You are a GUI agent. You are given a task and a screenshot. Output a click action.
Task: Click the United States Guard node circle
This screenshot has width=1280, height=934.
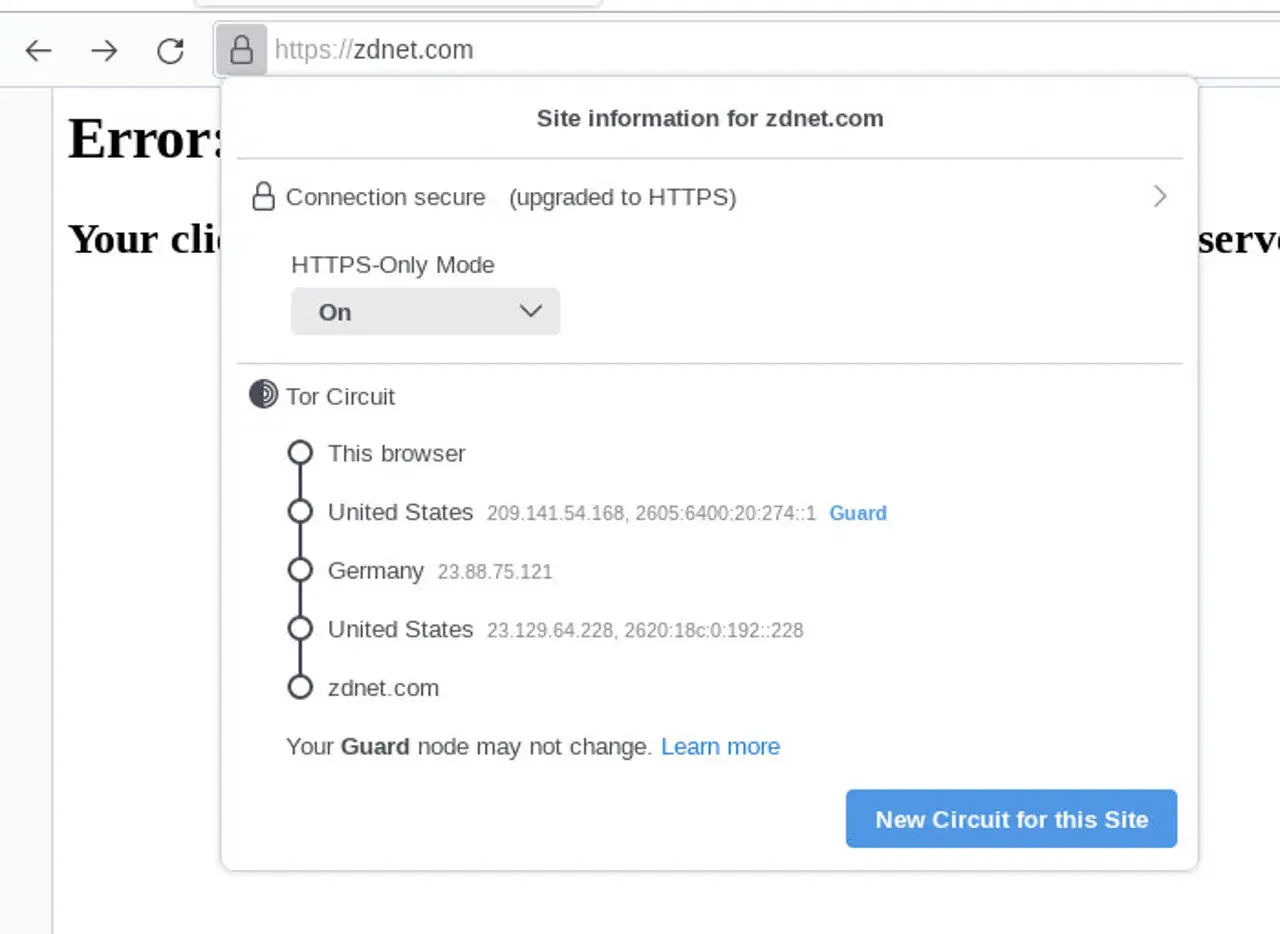click(x=300, y=512)
